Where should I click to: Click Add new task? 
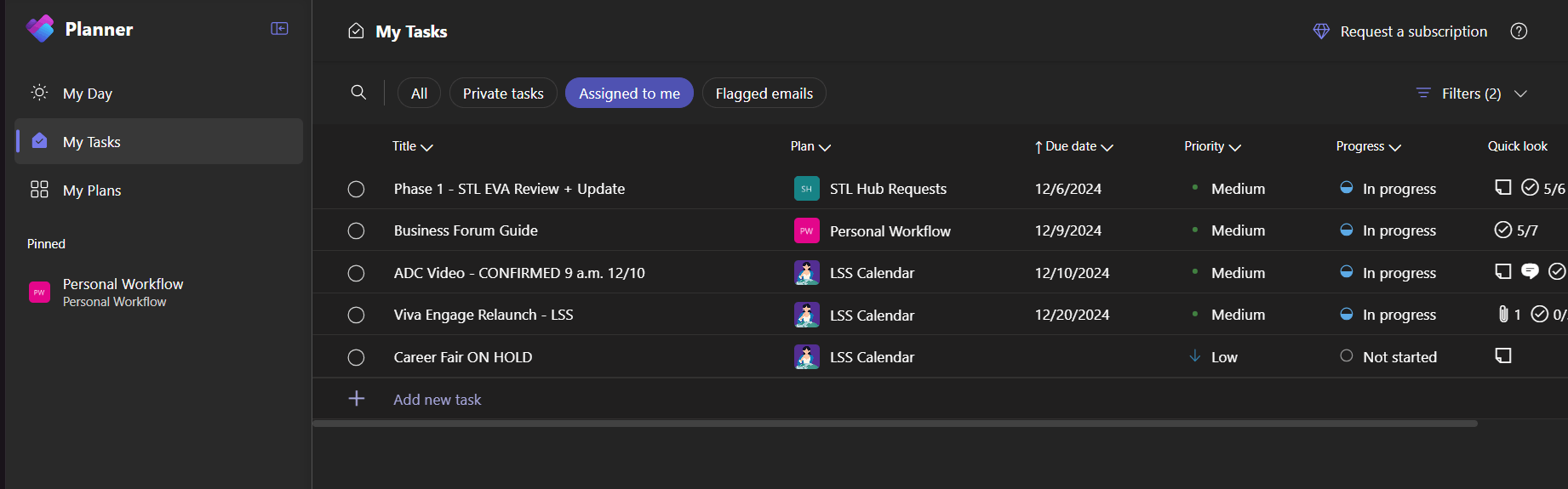(437, 399)
